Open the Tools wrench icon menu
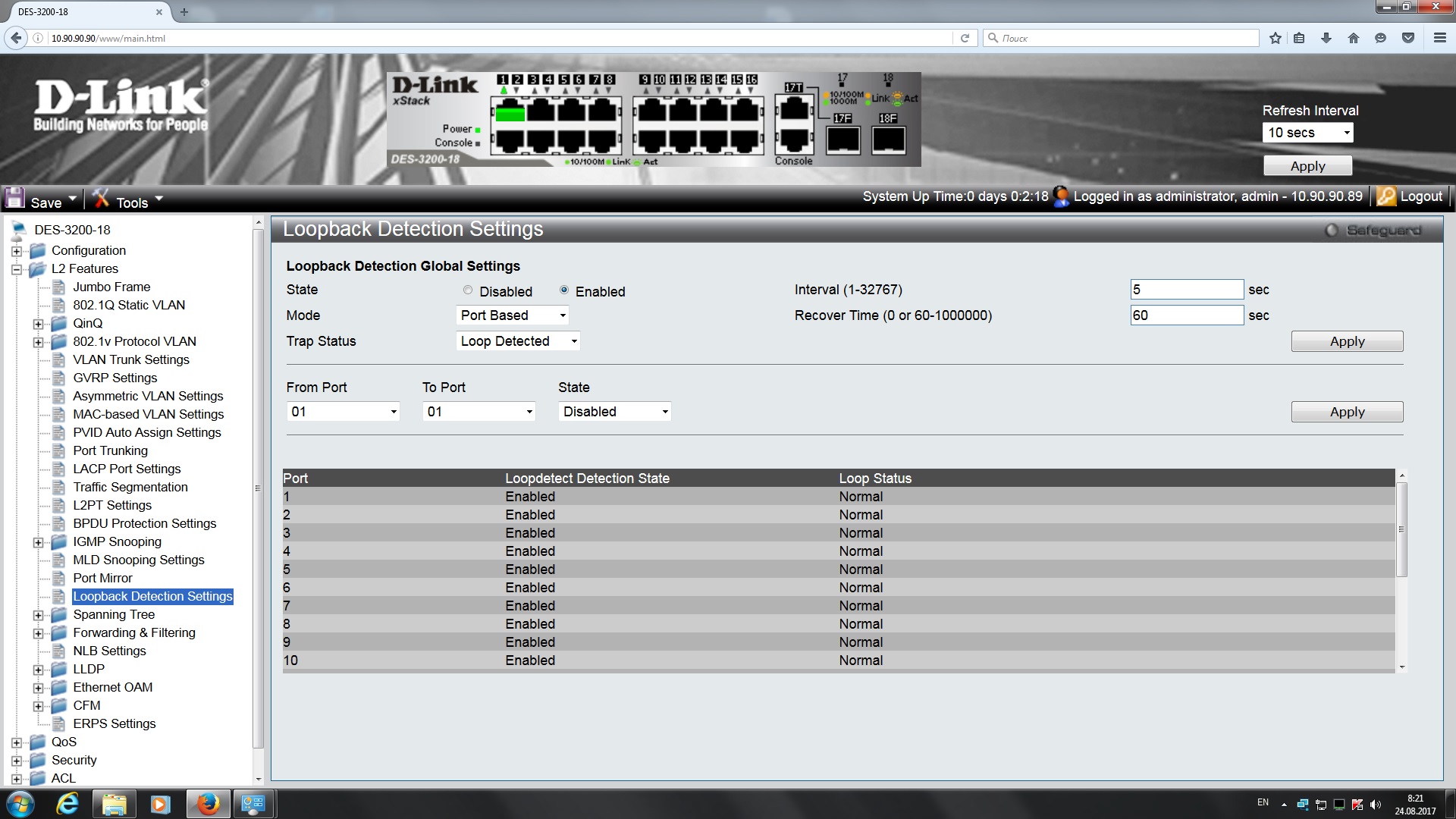The image size is (1456, 819). point(101,199)
